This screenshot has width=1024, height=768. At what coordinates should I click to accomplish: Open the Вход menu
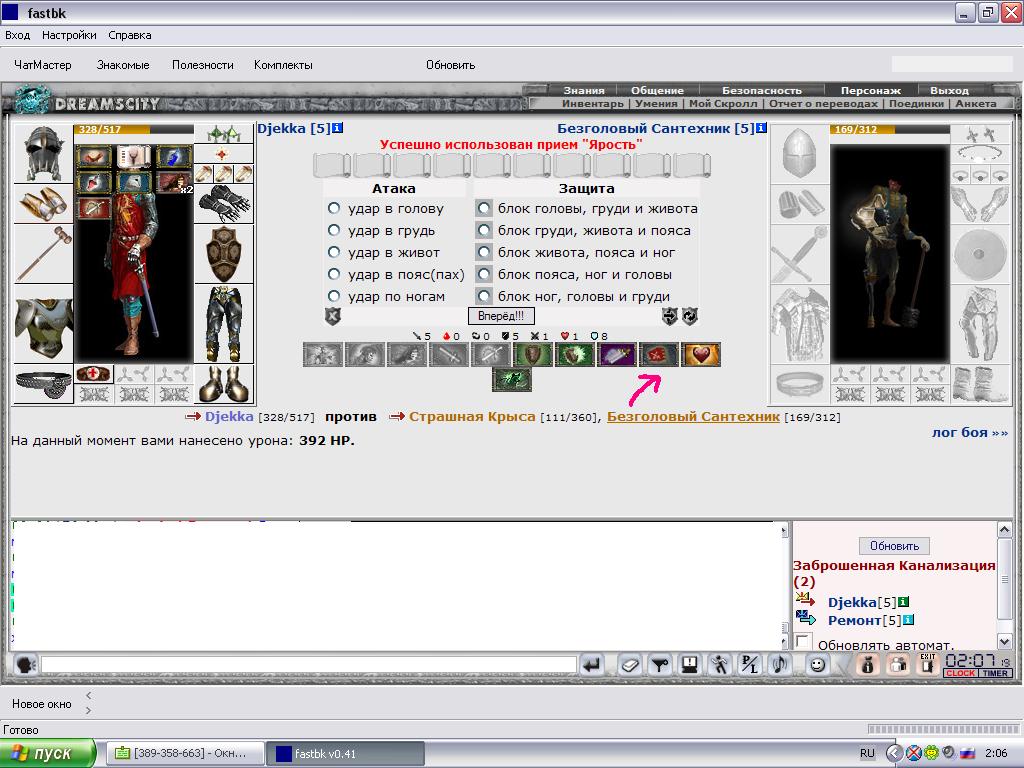pyautogui.click(x=18, y=35)
